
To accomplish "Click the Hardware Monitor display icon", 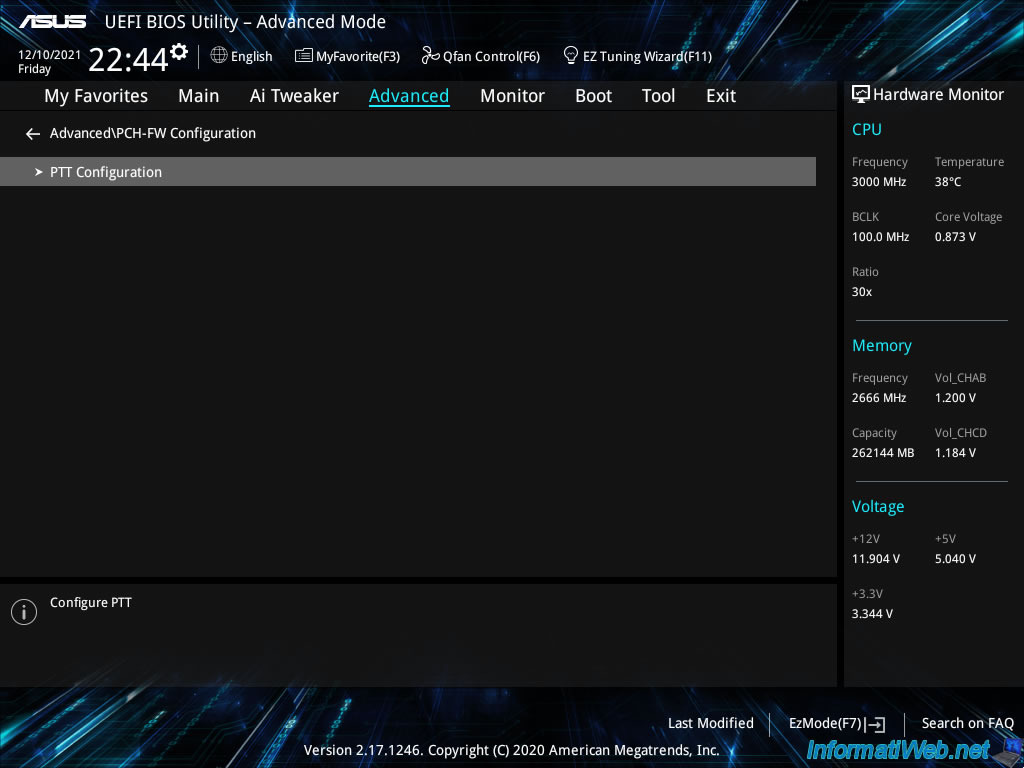I will pyautogui.click(x=861, y=95).
